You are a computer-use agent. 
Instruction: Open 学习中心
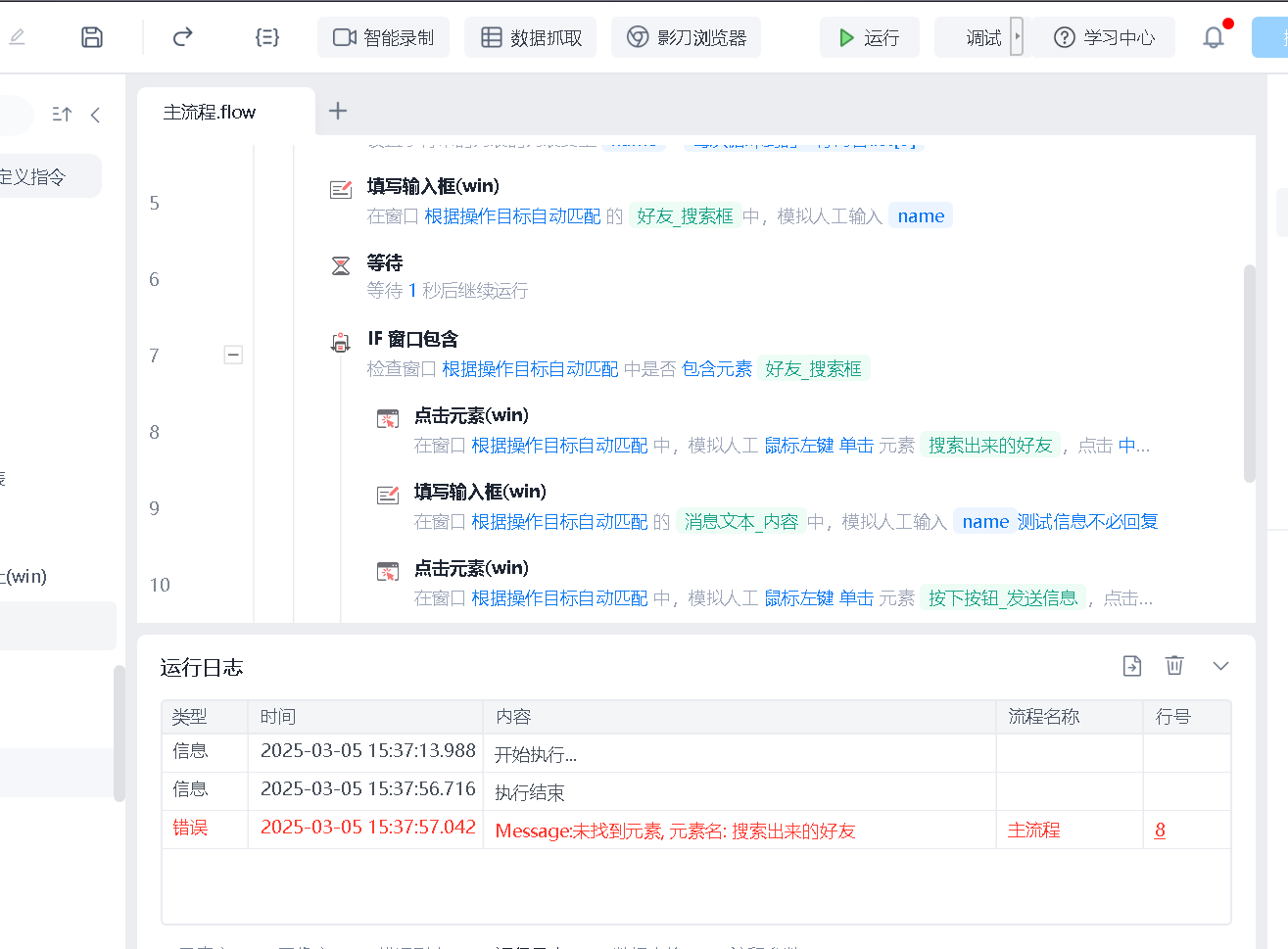[x=1104, y=37]
